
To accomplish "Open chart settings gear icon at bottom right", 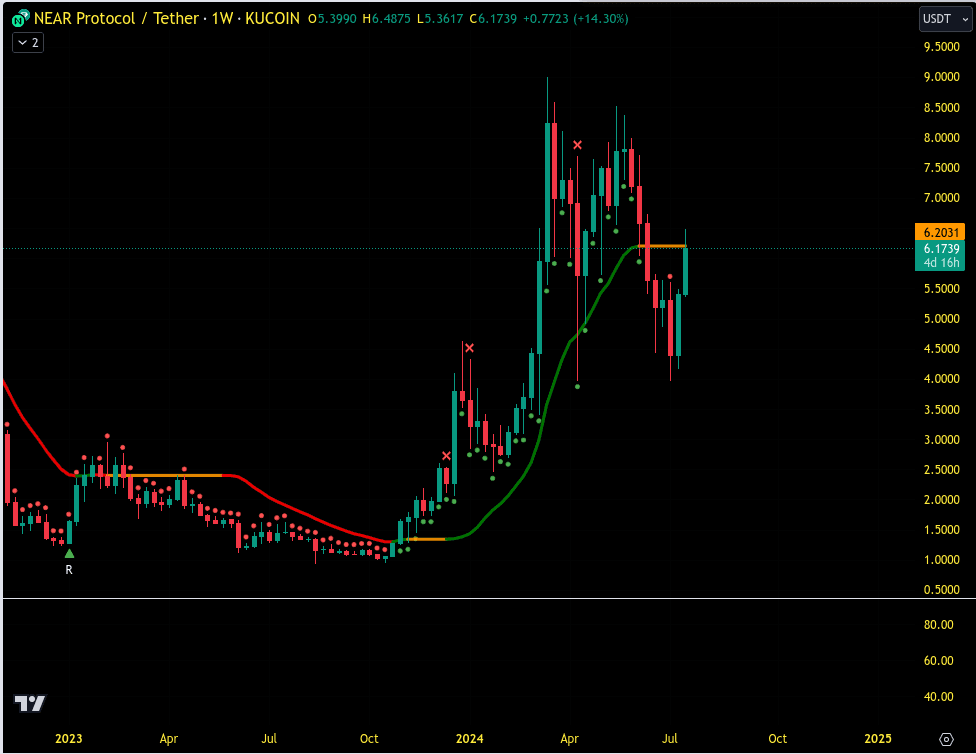I will pos(946,739).
